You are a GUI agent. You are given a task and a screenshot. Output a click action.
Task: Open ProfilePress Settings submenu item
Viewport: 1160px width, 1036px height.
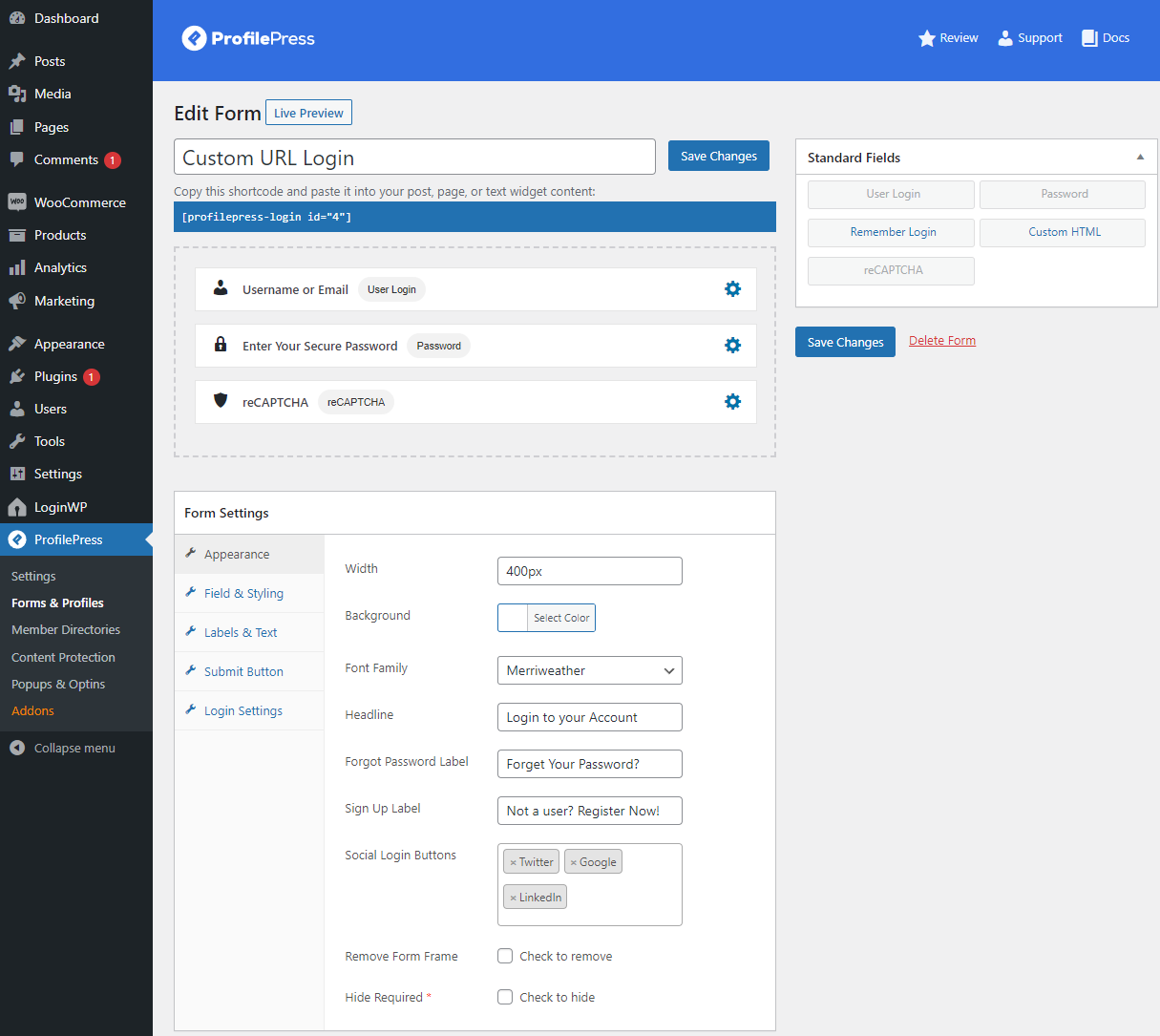[x=33, y=576]
